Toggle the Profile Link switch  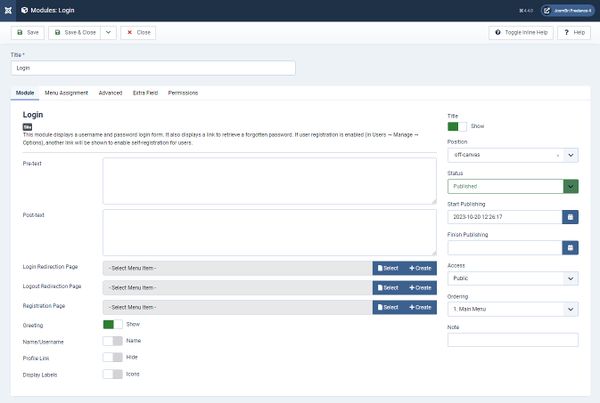(x=112, y=357)
